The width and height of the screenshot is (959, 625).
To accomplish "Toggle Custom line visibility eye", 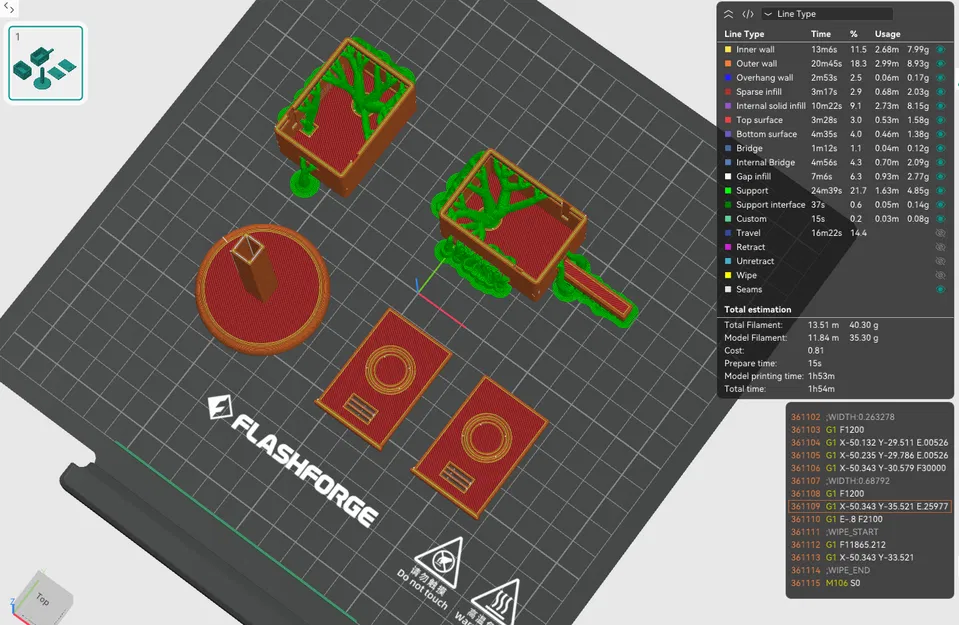I will pyautogui.click(x=941, y=218).
